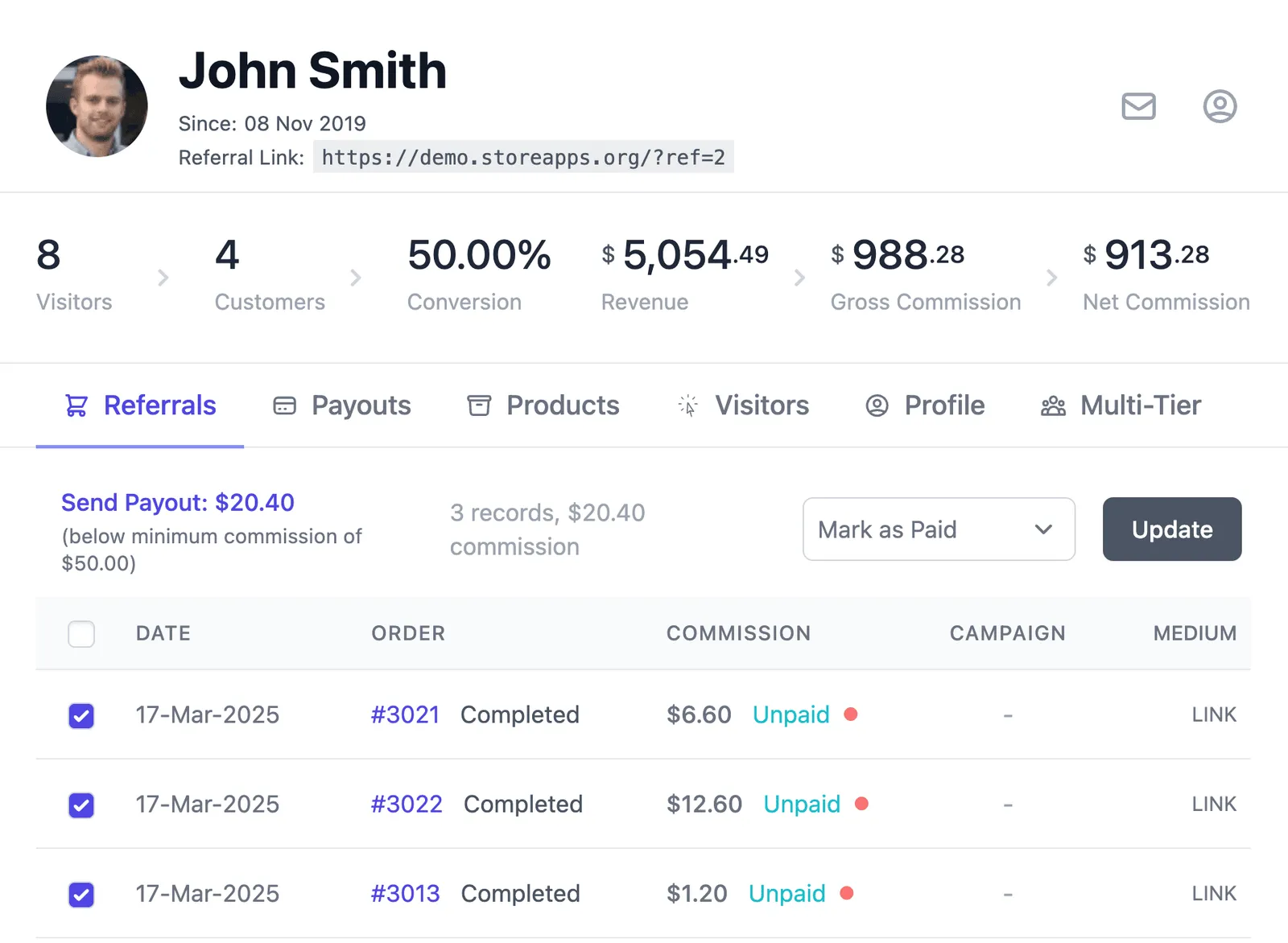Click the envelope email icon
Screen dimensions: 1288x943
(x=1138, y=106)
